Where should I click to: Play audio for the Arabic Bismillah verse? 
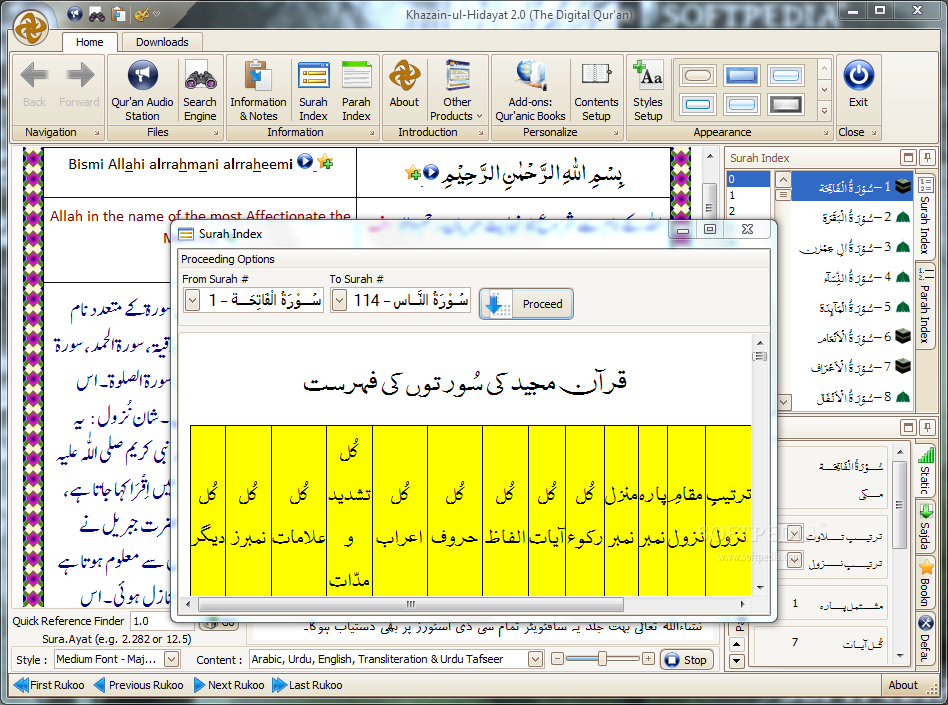click(430, 172)
